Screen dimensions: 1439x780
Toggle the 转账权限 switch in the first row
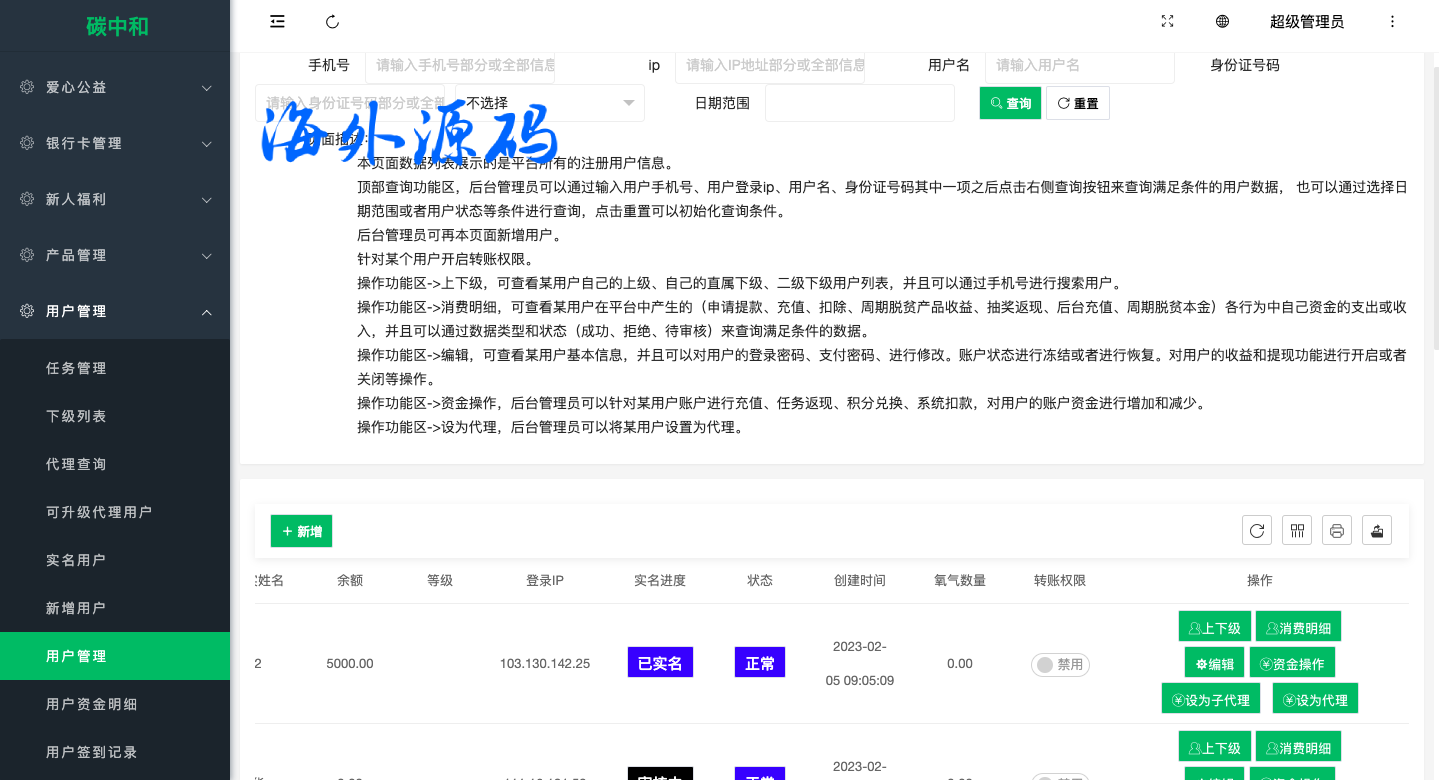[x=1060, y=664]
